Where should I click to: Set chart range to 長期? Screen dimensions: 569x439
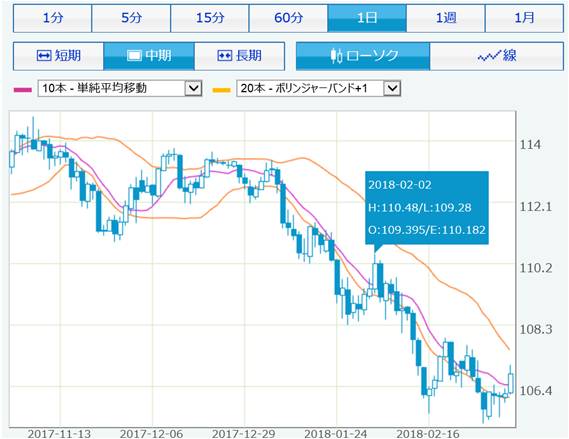(240, 56)
